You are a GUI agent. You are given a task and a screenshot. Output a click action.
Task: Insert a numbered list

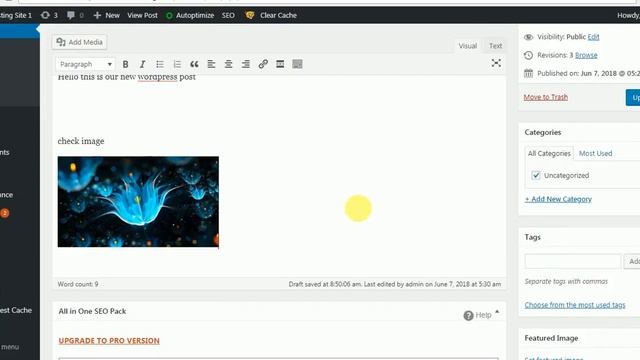[x=177, y=64]
